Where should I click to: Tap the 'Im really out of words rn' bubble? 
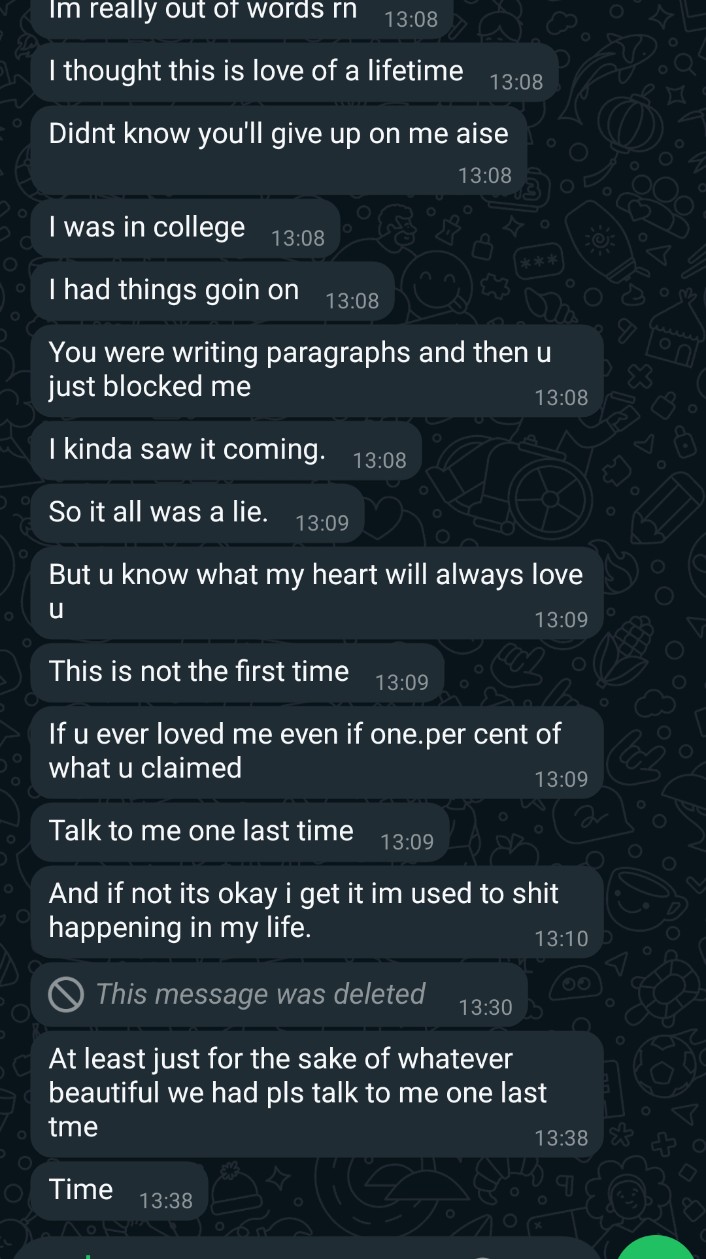pos(200,12)
